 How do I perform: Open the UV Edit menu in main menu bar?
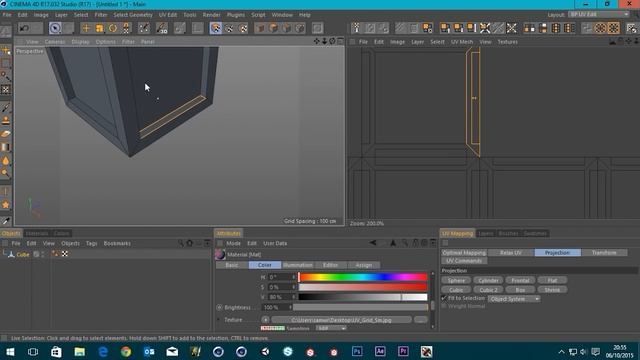[168, 15]
